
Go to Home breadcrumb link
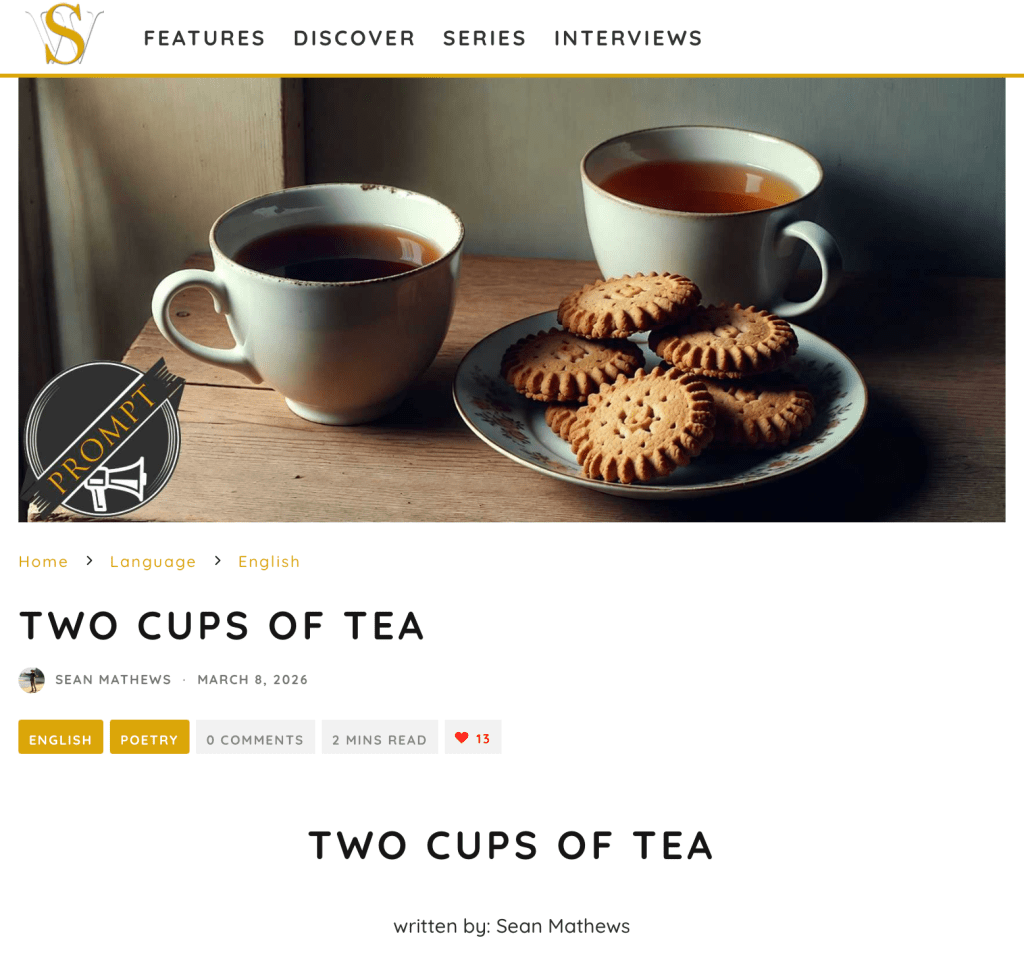pos(43,562)
